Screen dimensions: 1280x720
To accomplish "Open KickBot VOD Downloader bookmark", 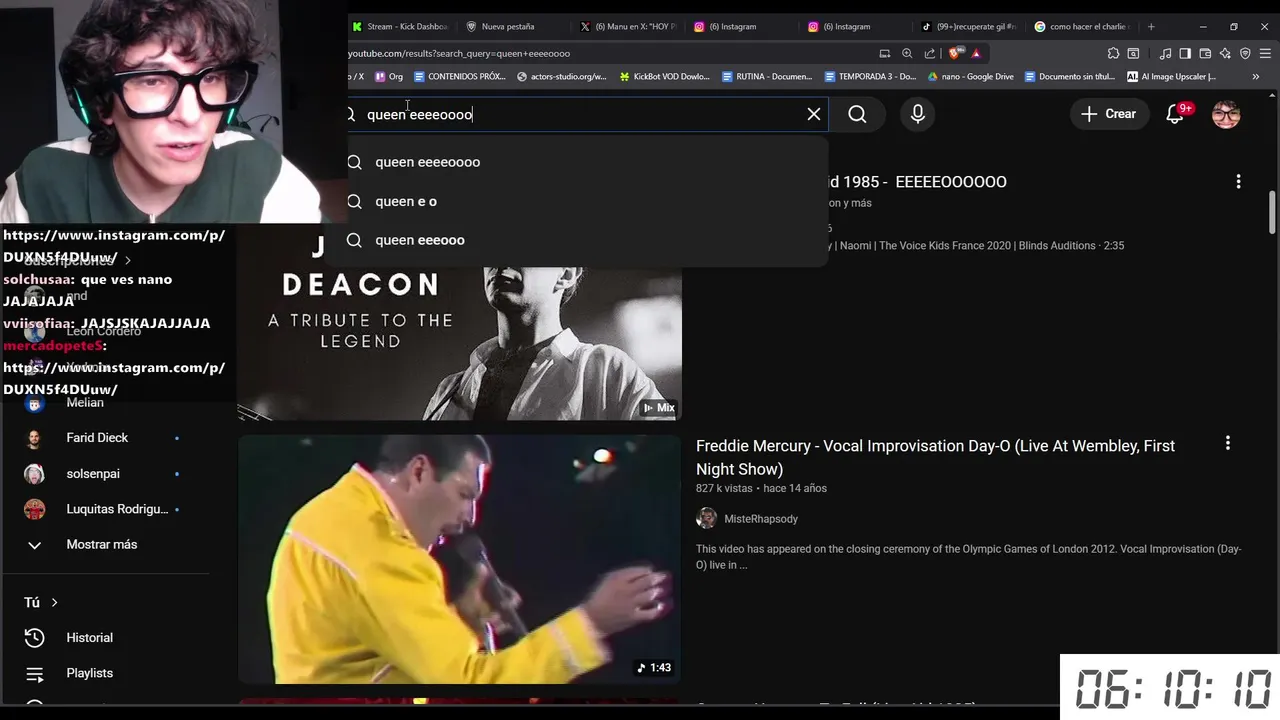I will (665, 76).
